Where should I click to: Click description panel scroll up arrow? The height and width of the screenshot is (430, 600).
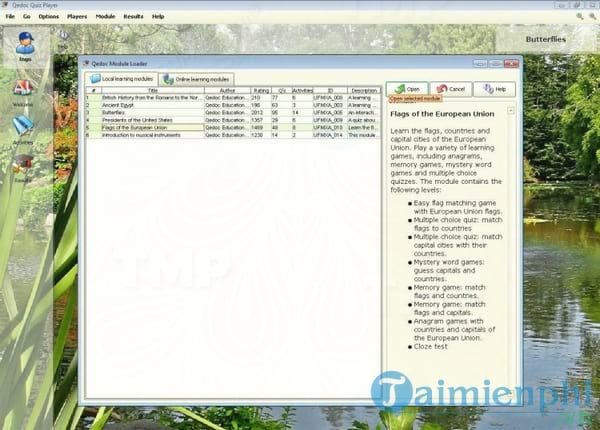pos(511,109)
